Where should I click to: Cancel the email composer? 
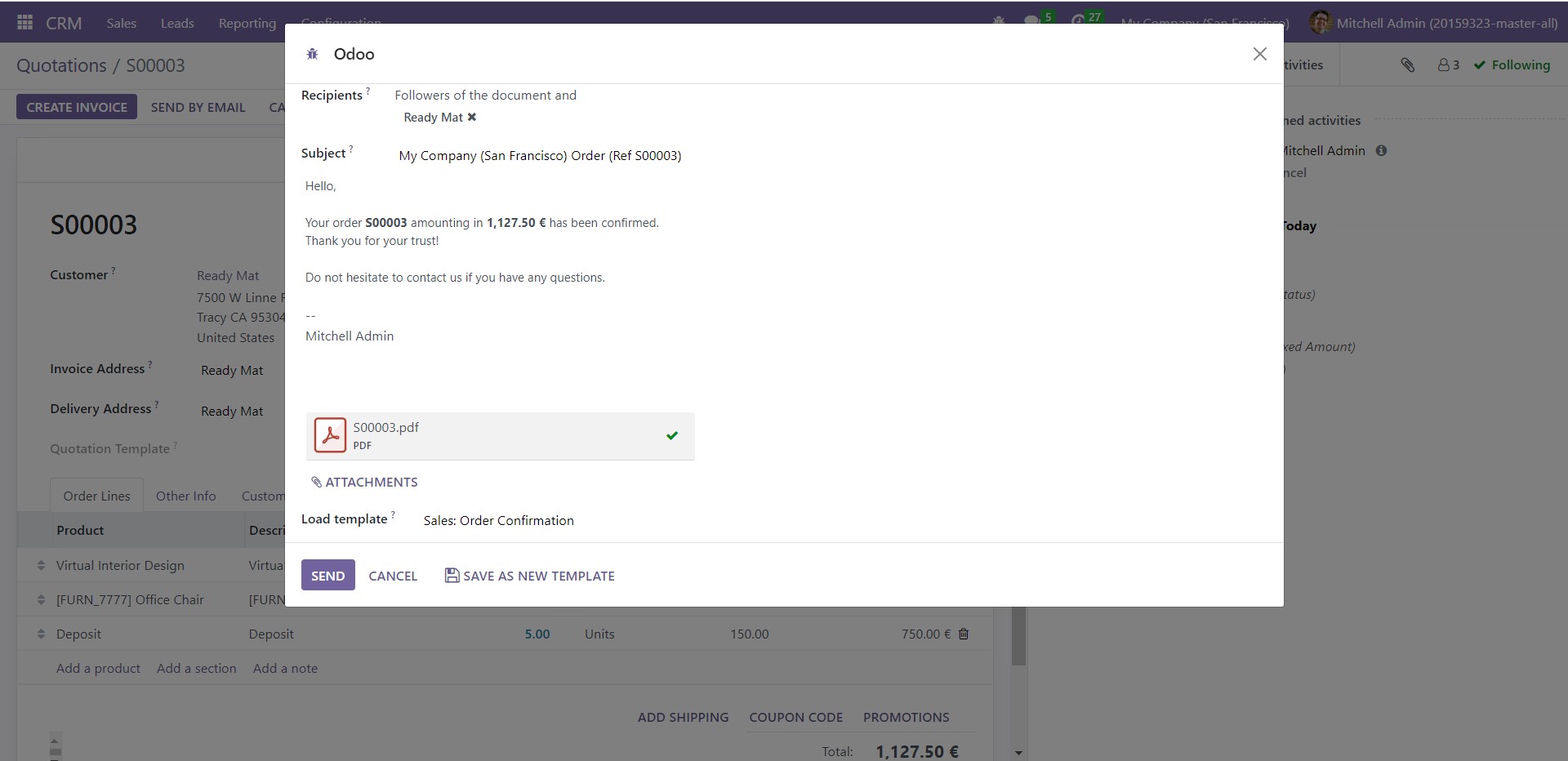(x=393, y=576)
